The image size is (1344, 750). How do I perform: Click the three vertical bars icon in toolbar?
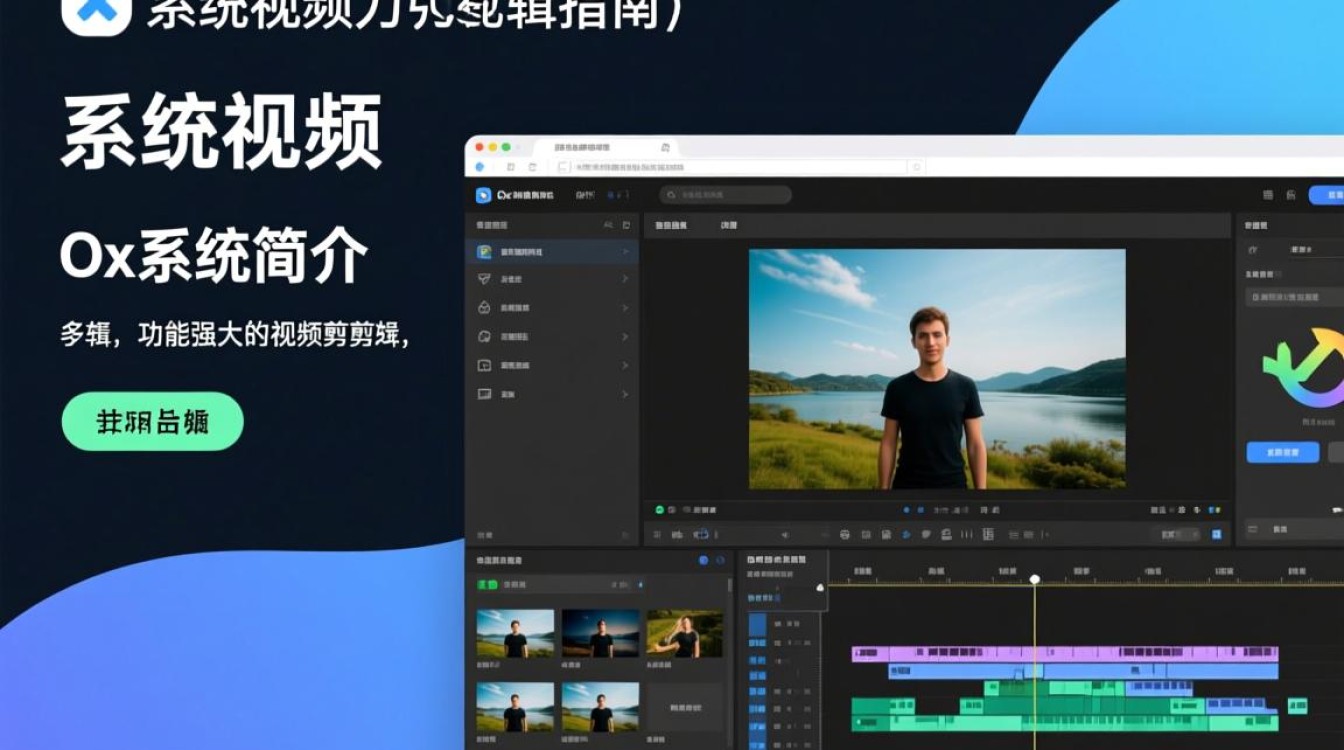[x=967, y=535]
